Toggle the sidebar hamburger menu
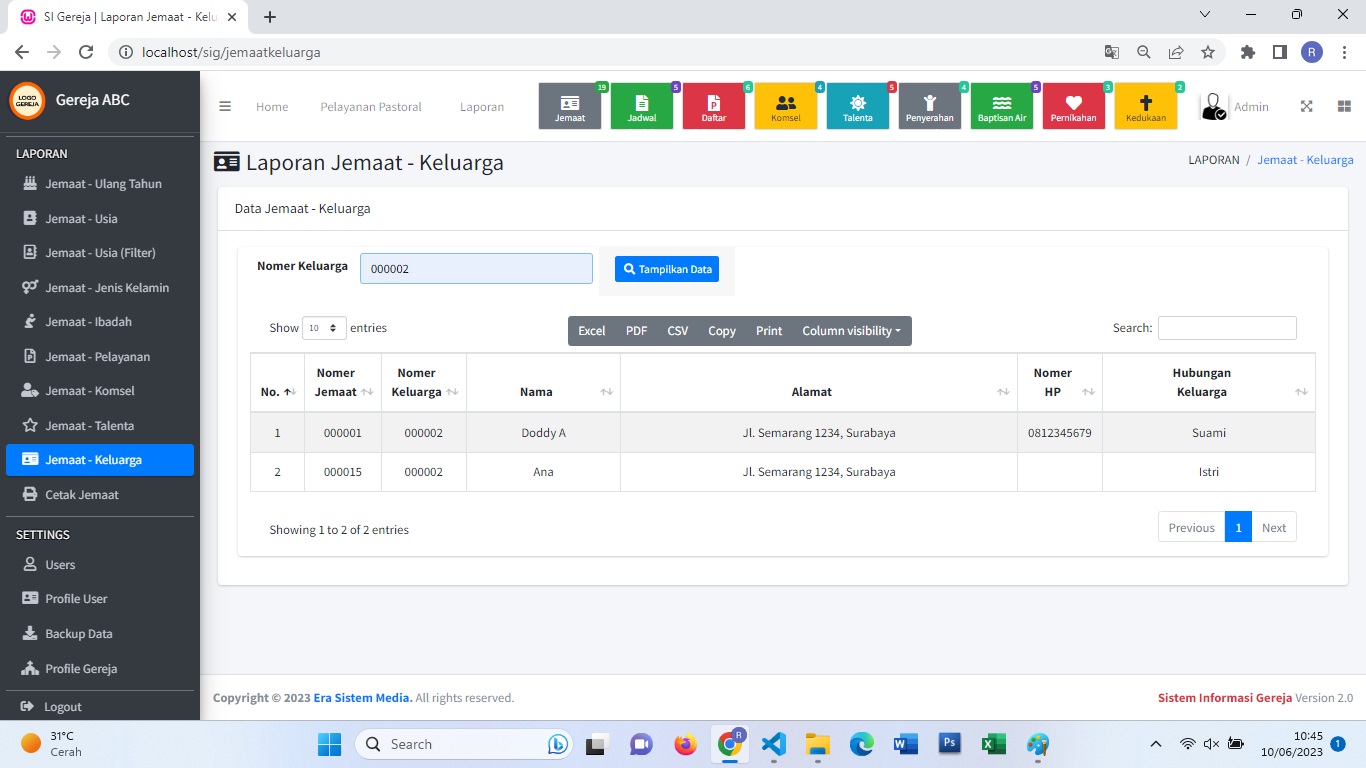The height and width of the screenshot is (768, 1366). [225, 107]
